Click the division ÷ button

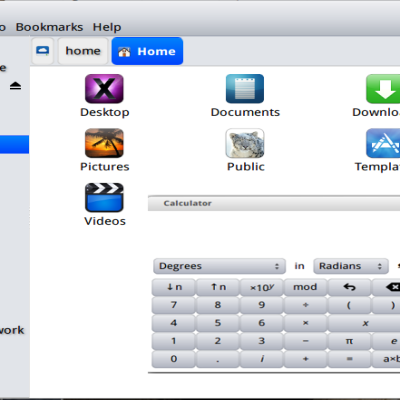tap(305, 305)
